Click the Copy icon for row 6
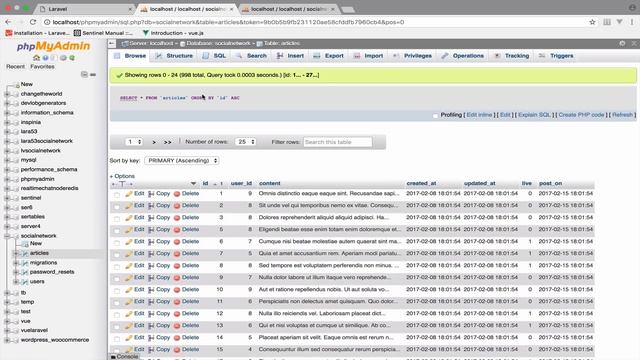 click(151, 242)
